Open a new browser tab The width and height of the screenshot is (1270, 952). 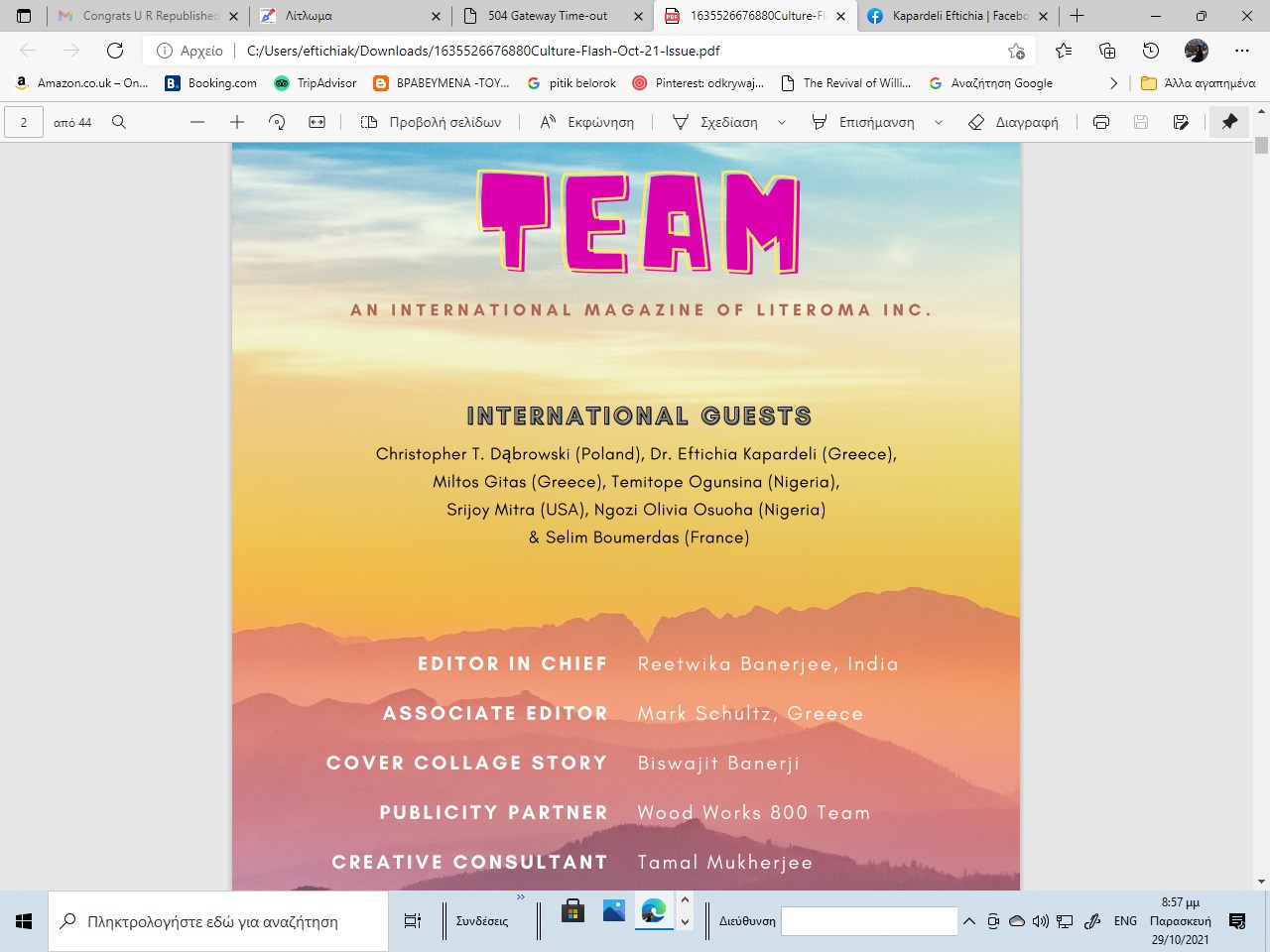(x=1078, y=16)
